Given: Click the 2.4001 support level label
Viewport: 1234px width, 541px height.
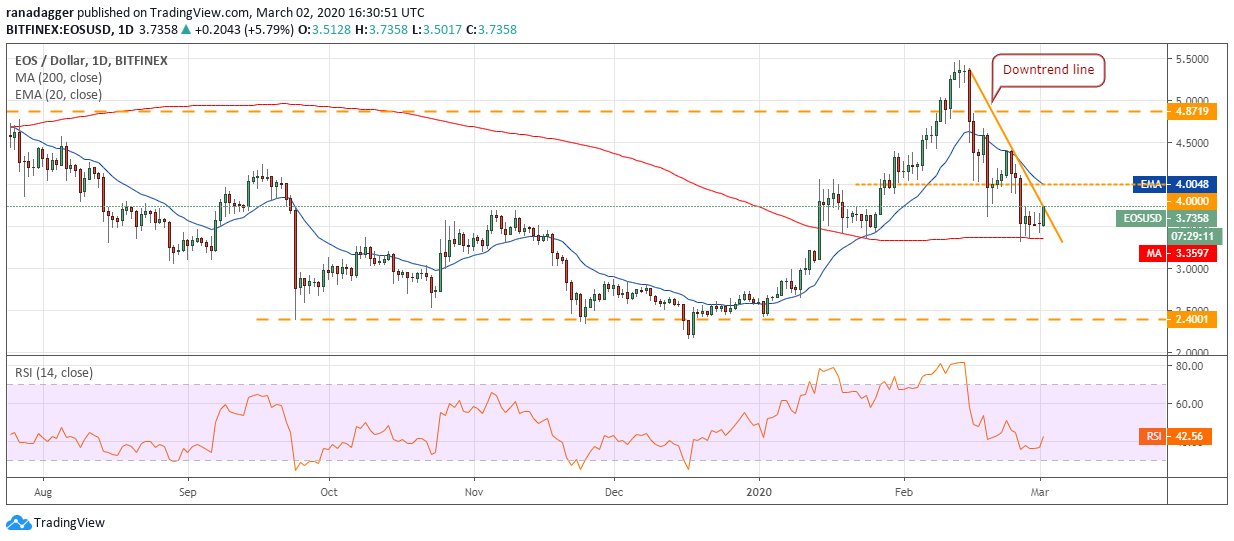Looking at the screenshot, I should pyautogui.click(x=1193, y=319).
